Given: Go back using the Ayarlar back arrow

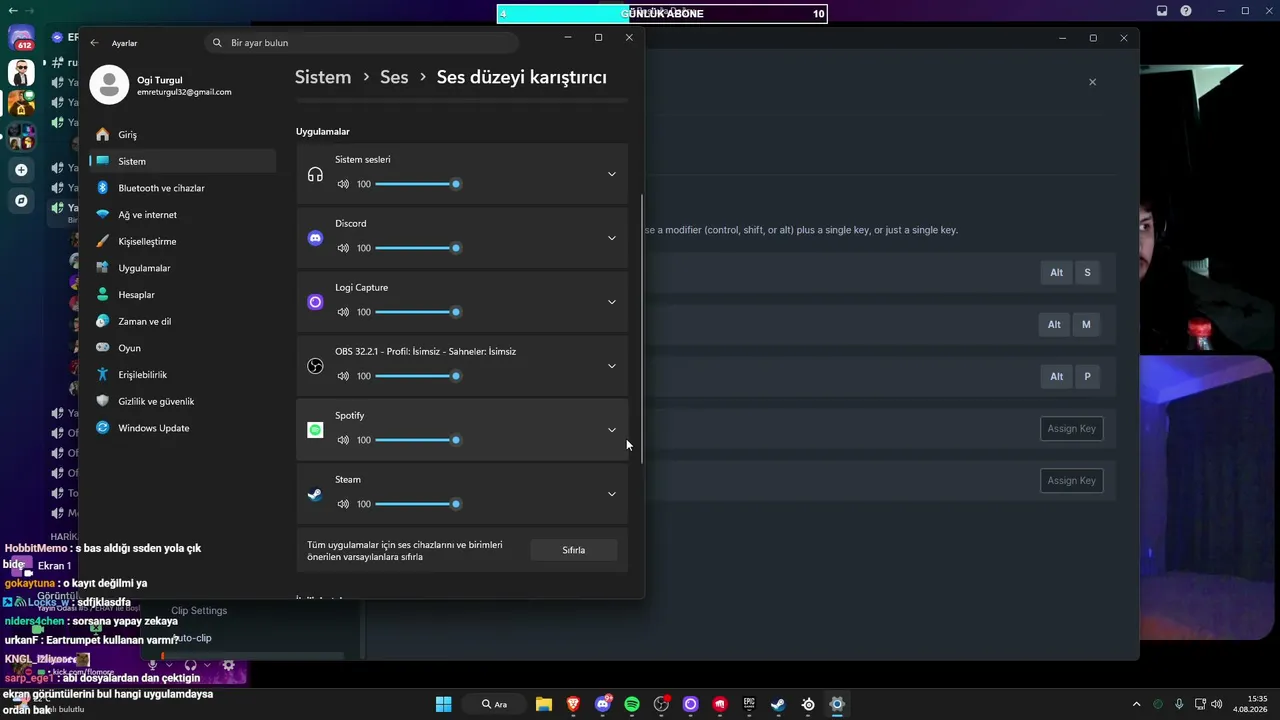Looking at the screenshot, I should pyautogui.click(x=94, y=43).
